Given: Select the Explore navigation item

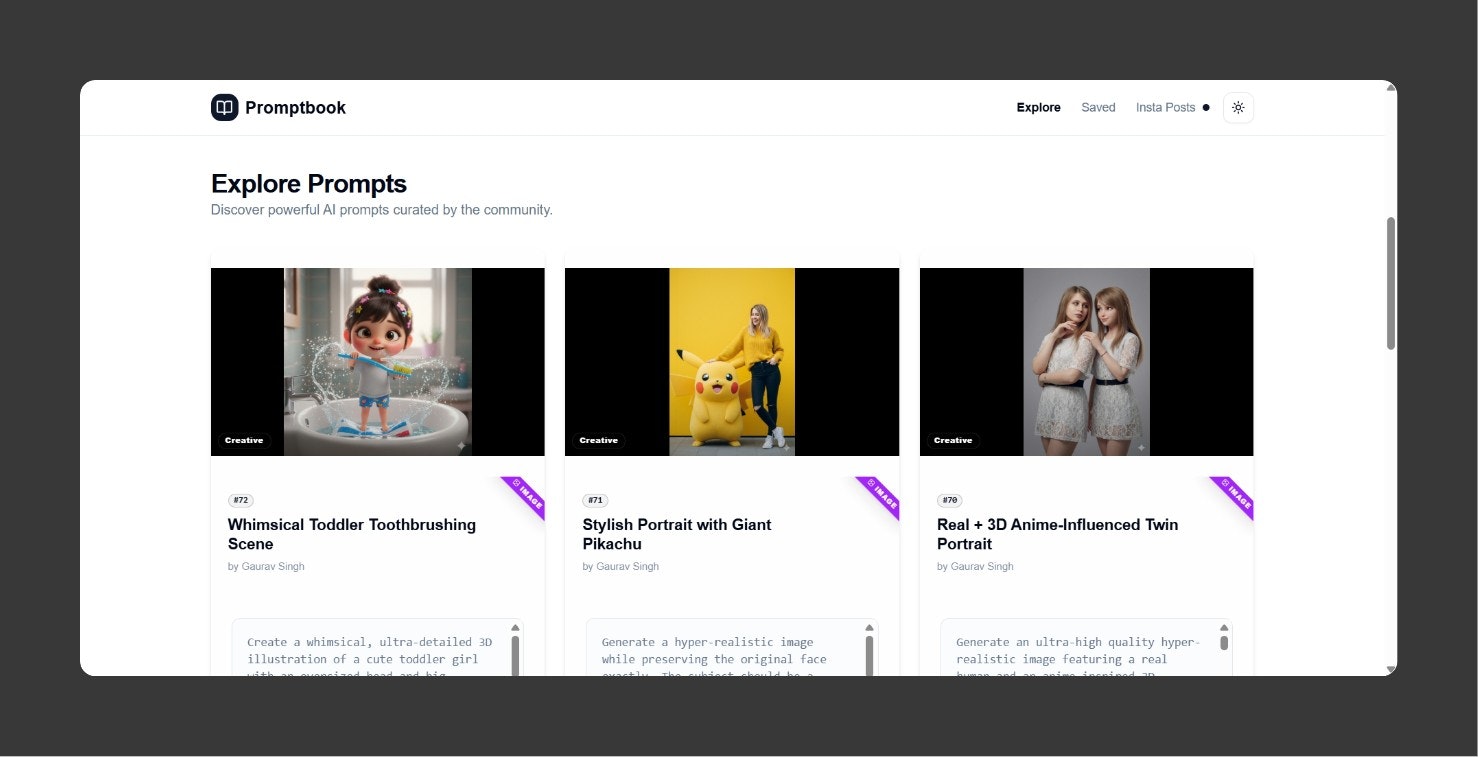Looking at the screenshot, I should [1038, 107].
